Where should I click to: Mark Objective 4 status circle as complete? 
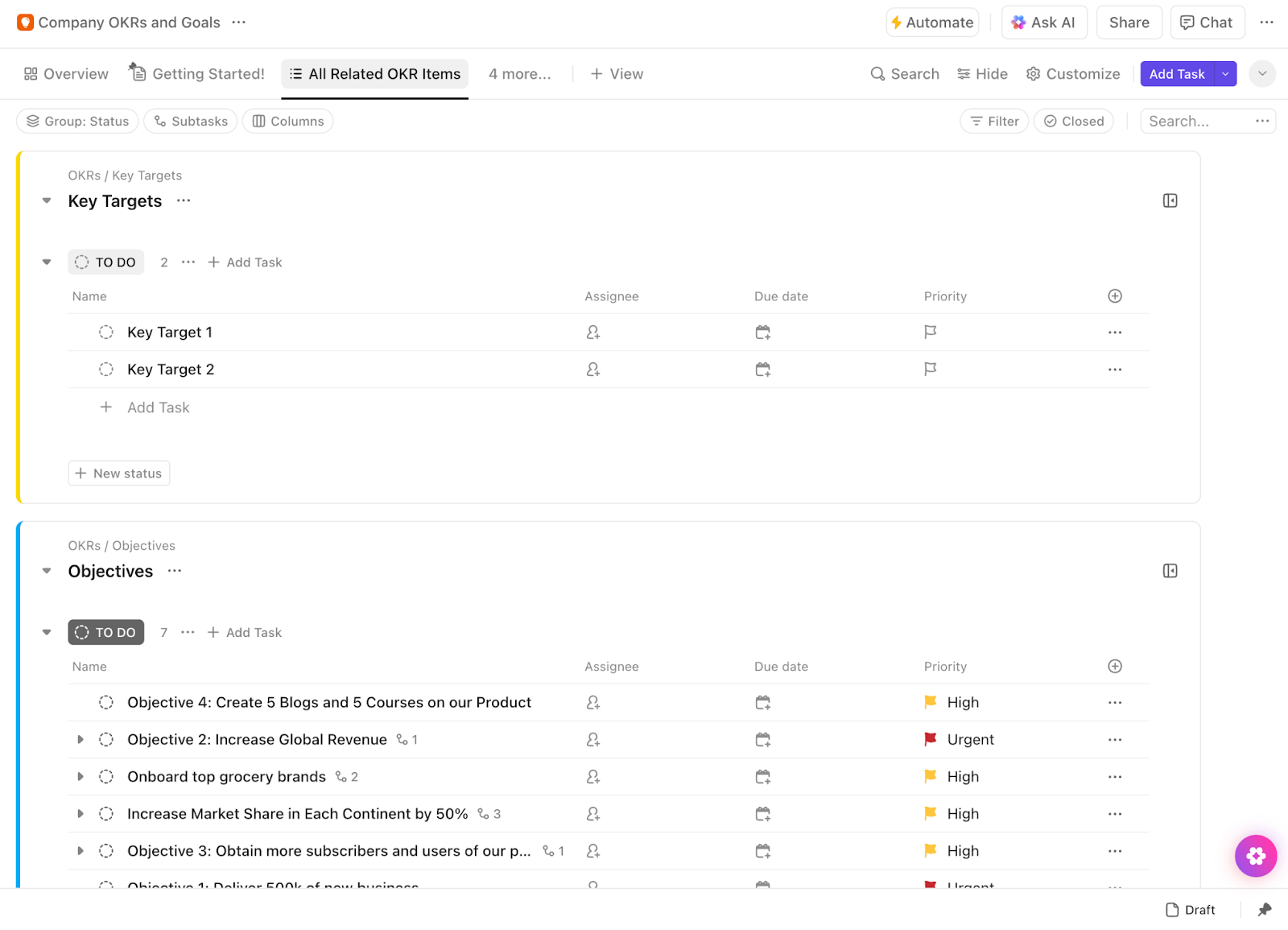pos(106,703)
